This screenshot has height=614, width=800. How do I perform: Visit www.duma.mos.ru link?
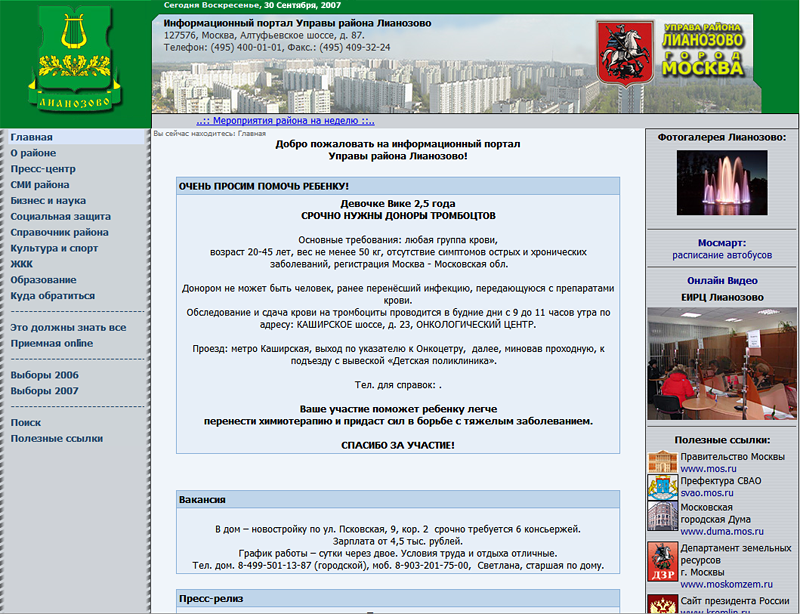tap(722, 531)
